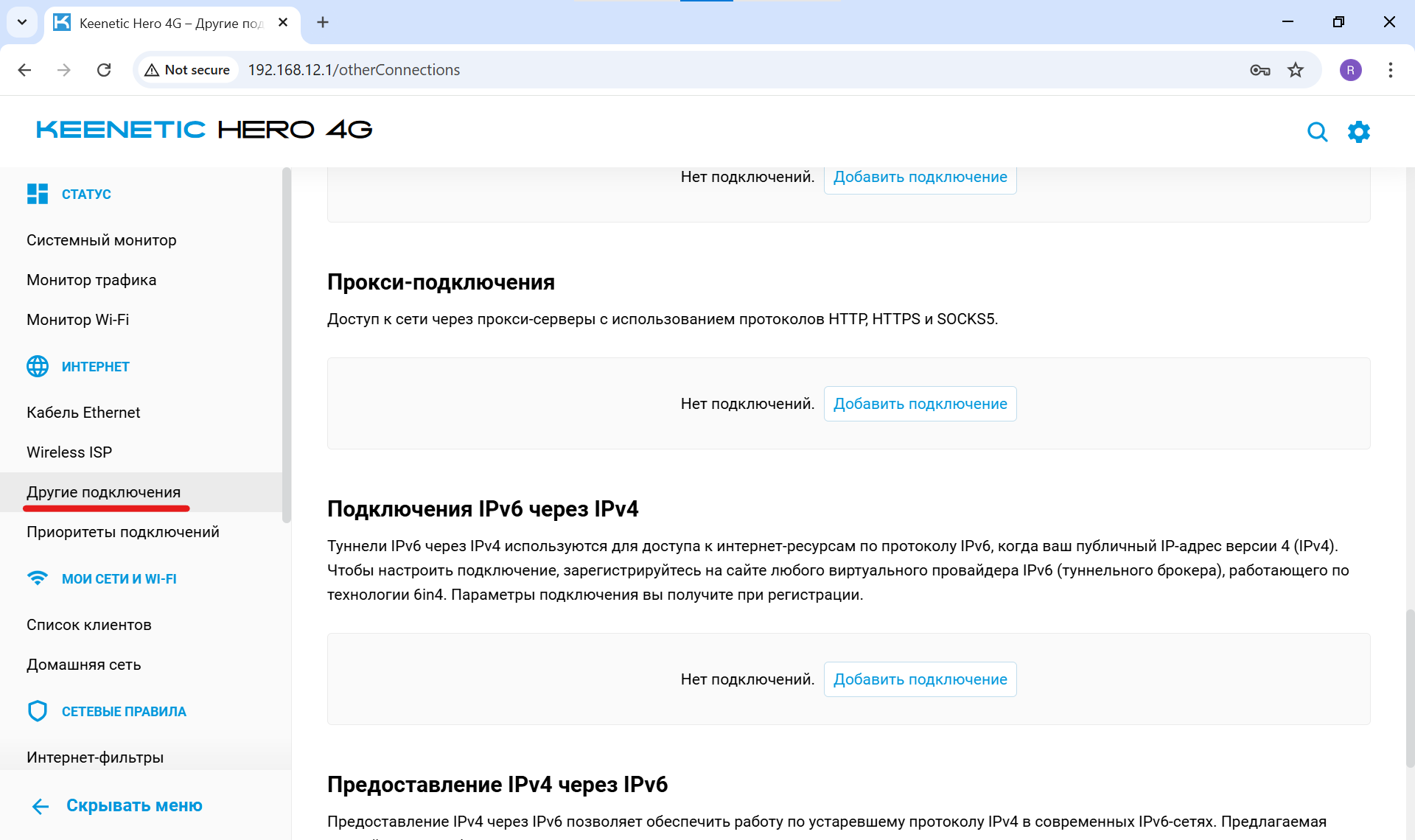The width and height of the screenshot is (1415, 840).
Task: Open search in the Keenetic interface
Action: [1318, 132]
